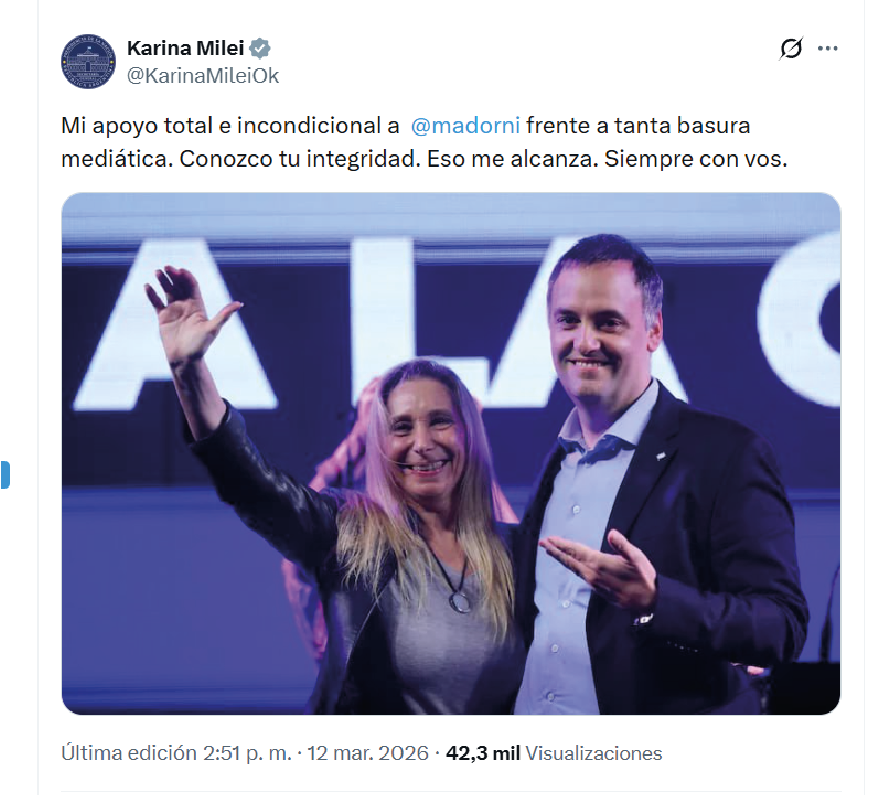Click the "Última edición" edit history label

(x=128, y=753)
